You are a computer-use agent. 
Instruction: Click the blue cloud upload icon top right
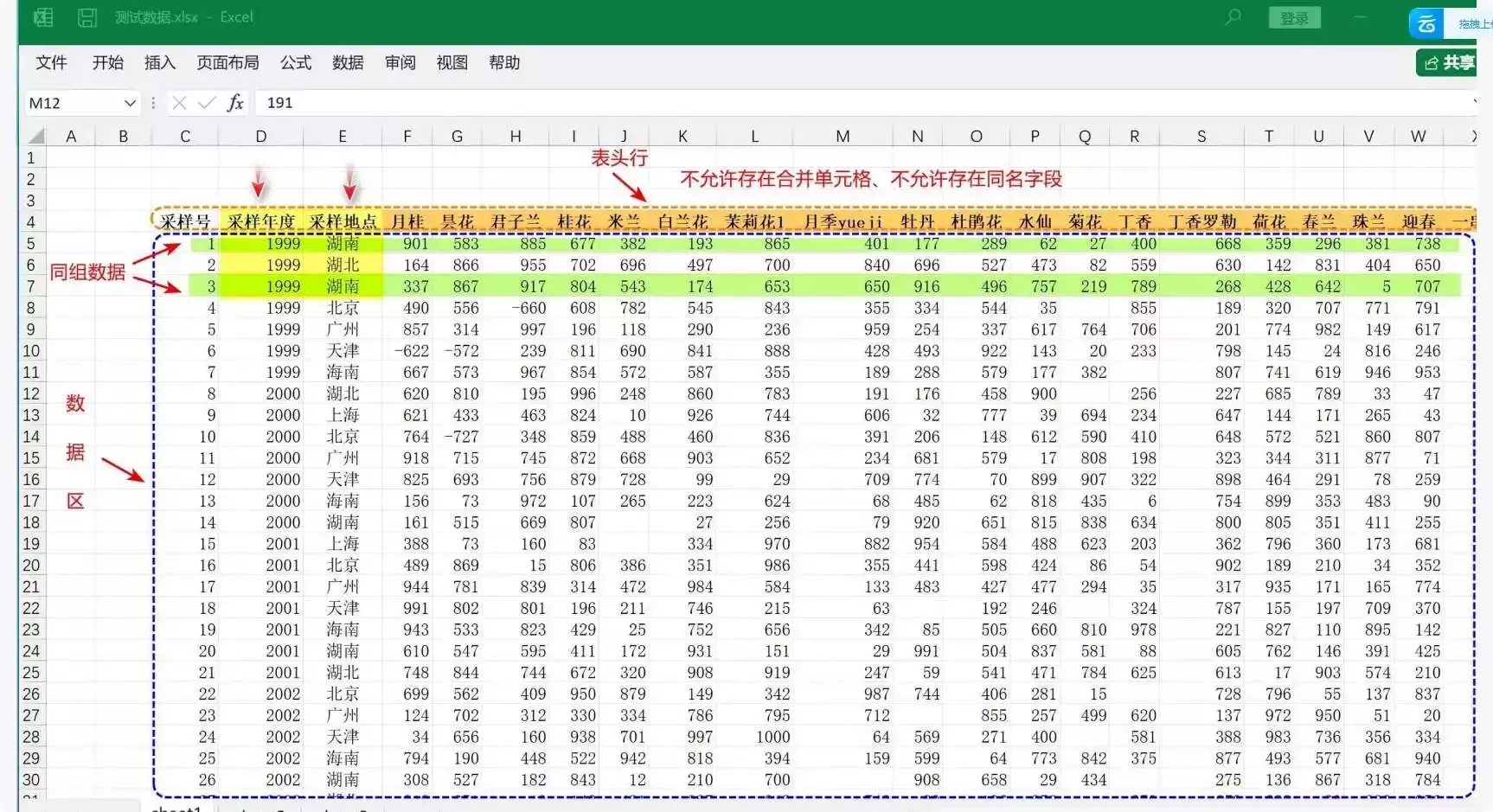tap(1427, 22)
